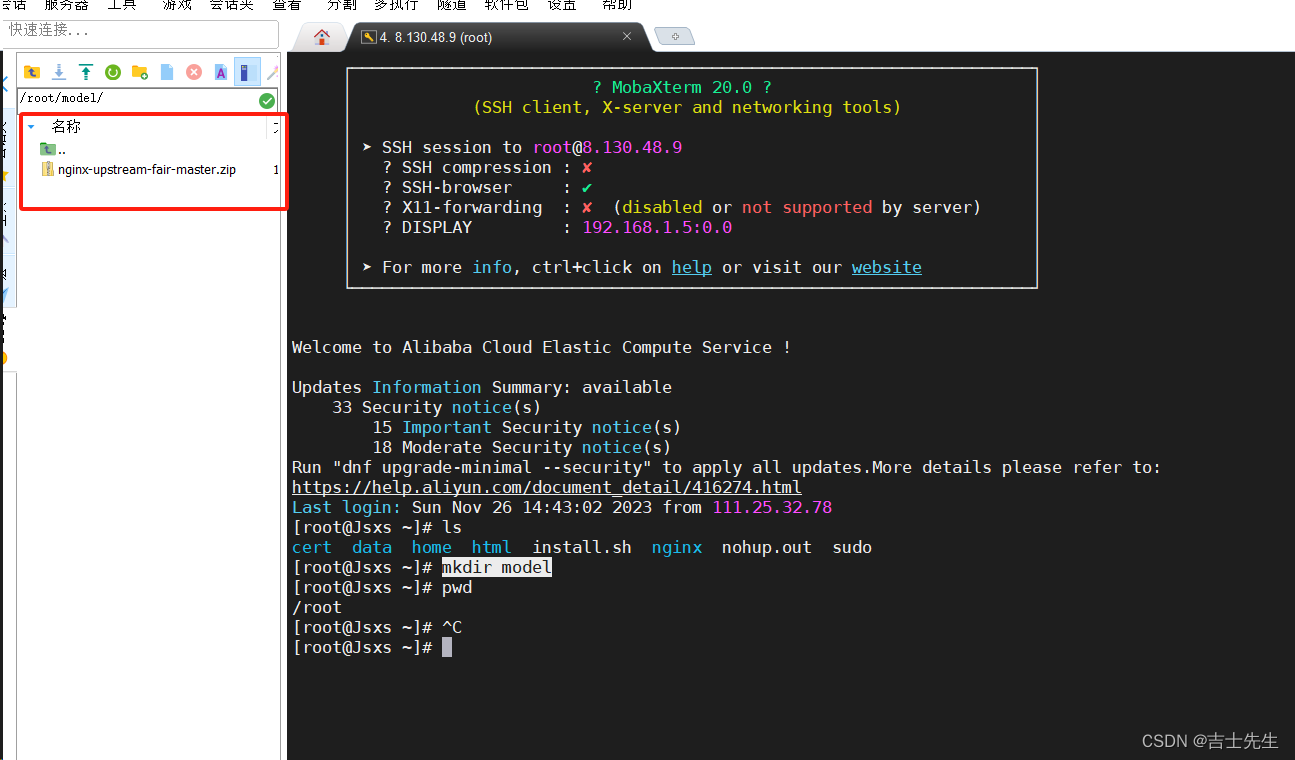This screenshot has width=1295, height=760.
Task: Open the 服务器 (Servers) menu
Action: (x=66, y=5)
